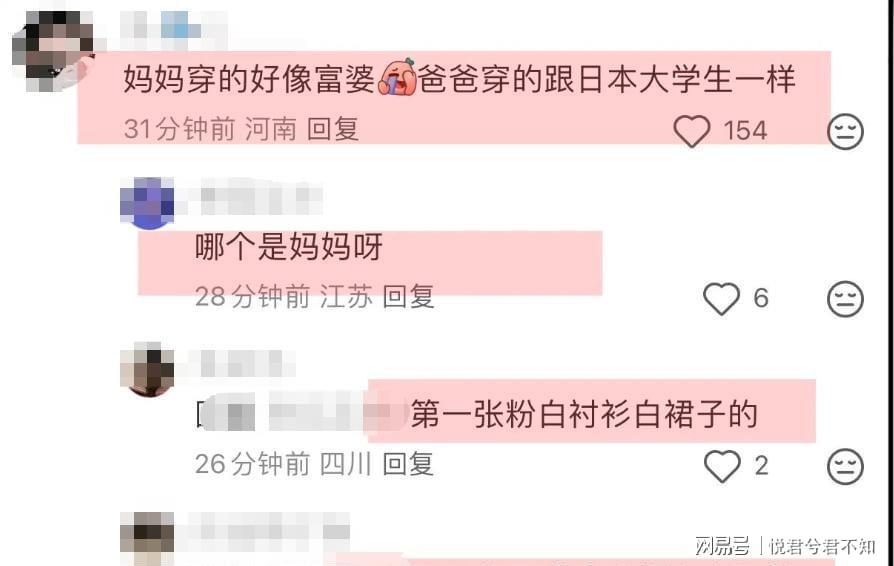The height and width of the screenshot is (566, 894).
Task: Click 回复 on the 28分钟前 Jiangsu comment
Action: [408, 296]
